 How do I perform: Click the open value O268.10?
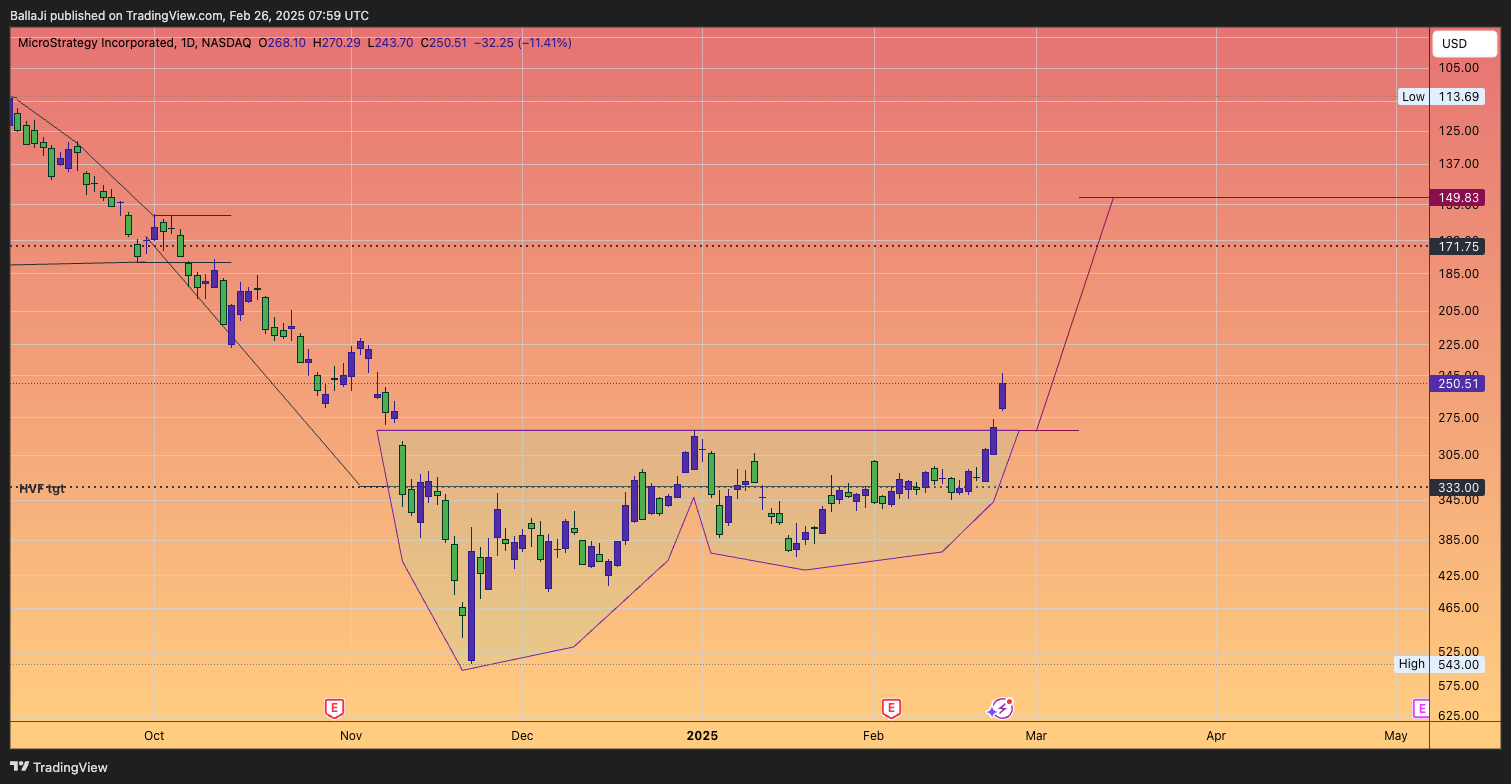pyautogui.click(x=282, y=43)
